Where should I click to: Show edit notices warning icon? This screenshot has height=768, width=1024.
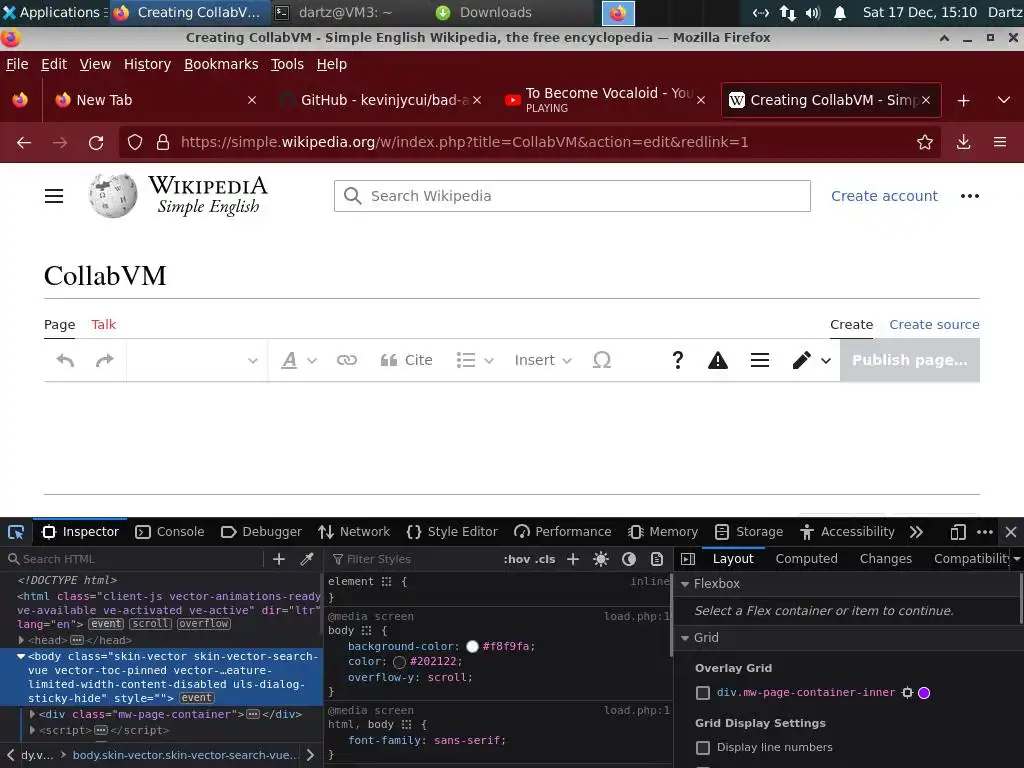point(718,360)
